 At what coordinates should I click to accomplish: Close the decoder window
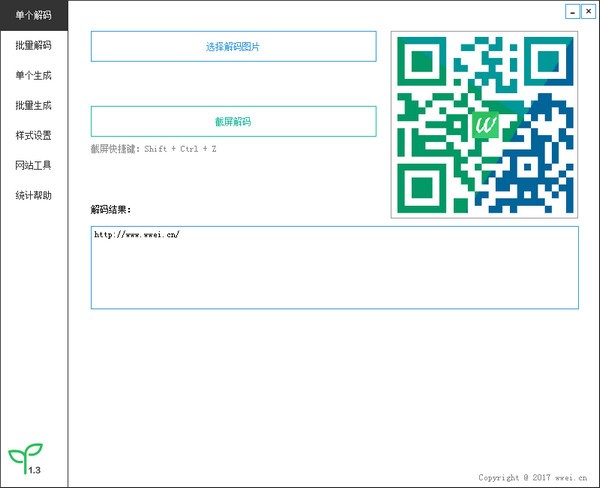tap(587, 12)
